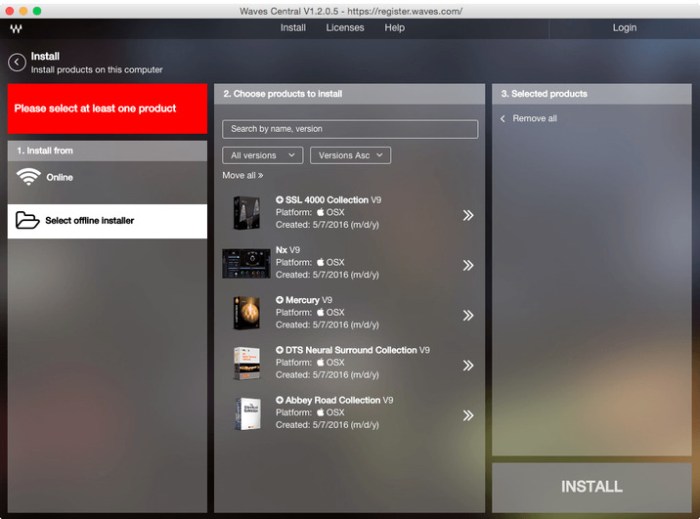Move DTS Neural Surround Collection to selected

coord(468,365)
